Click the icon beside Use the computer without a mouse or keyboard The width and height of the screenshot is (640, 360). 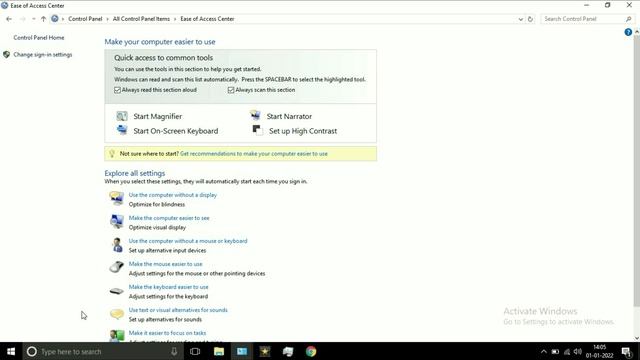pos(117,244)
